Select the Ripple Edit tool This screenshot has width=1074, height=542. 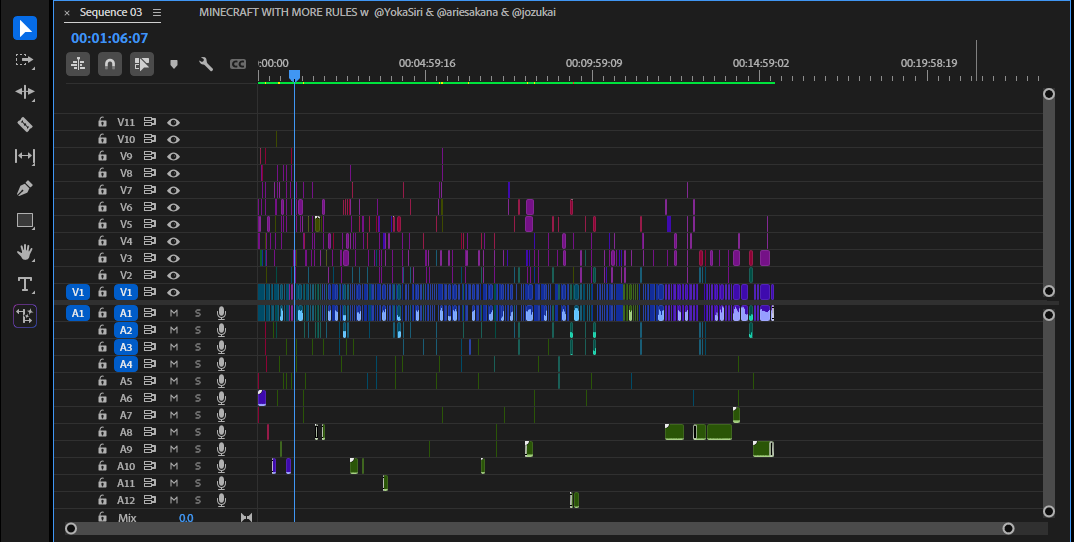(x=25, y=92)
